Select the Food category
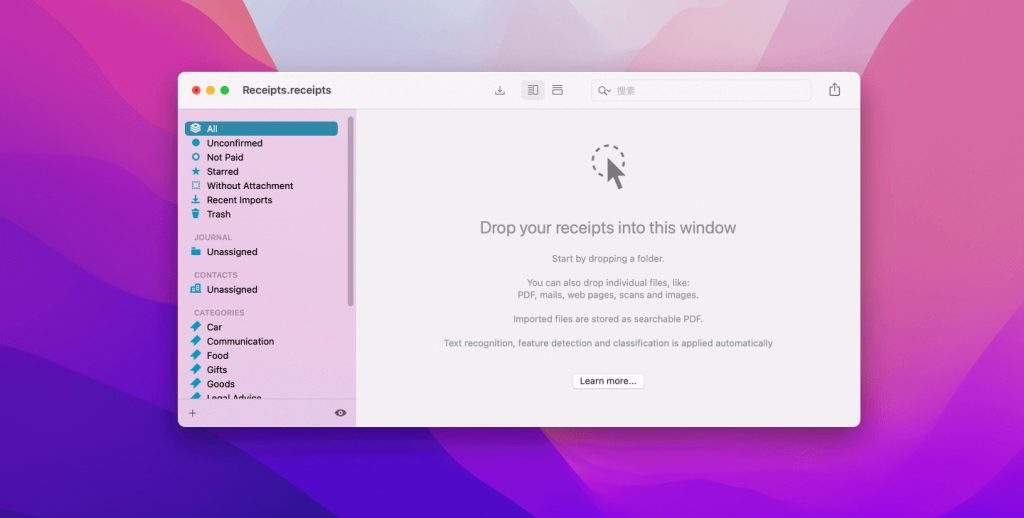Viewport: 1024px width, 518px height. (217, 356)
